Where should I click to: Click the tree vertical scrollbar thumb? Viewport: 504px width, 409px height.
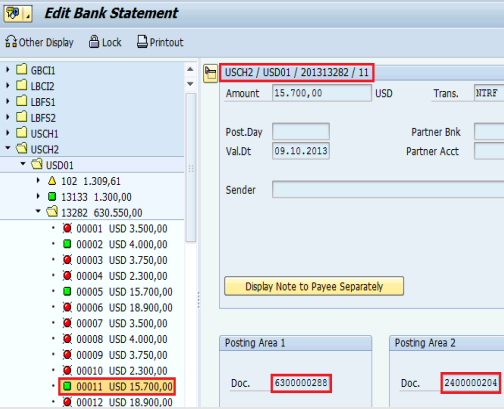[191, 167]
